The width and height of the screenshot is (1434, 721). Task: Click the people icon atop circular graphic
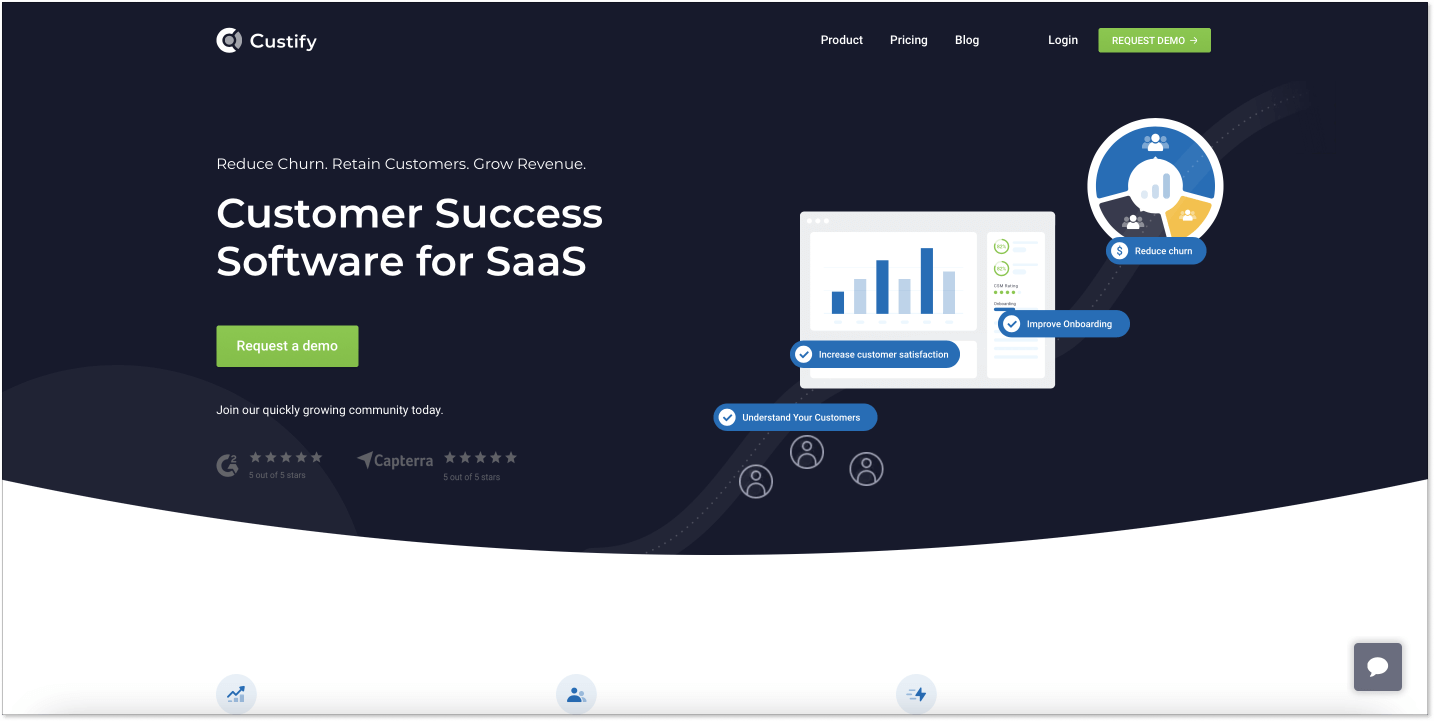point(1155,142)
